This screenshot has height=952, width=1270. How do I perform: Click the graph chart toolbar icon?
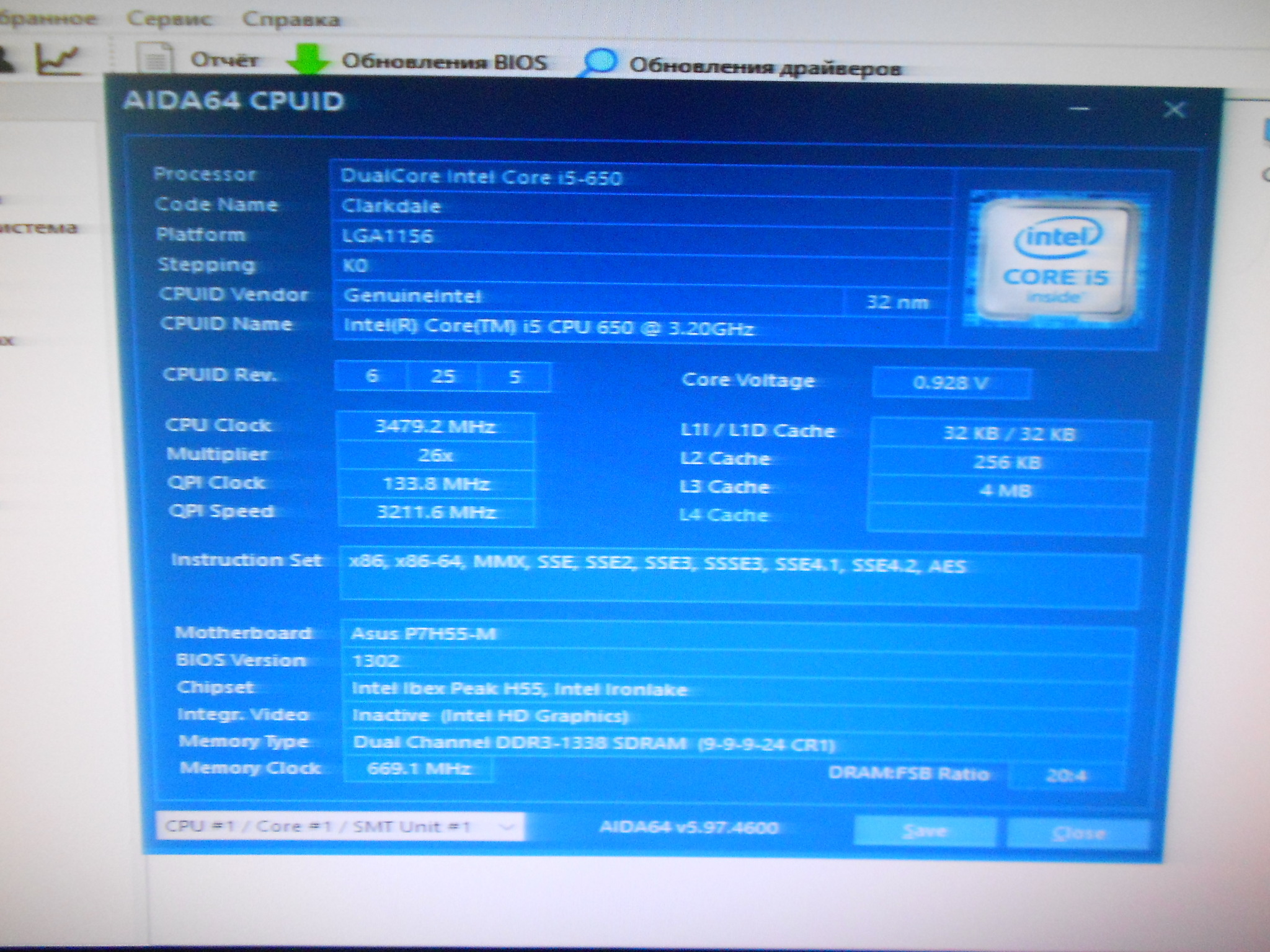pyautogui.click(x=58, y=59)
